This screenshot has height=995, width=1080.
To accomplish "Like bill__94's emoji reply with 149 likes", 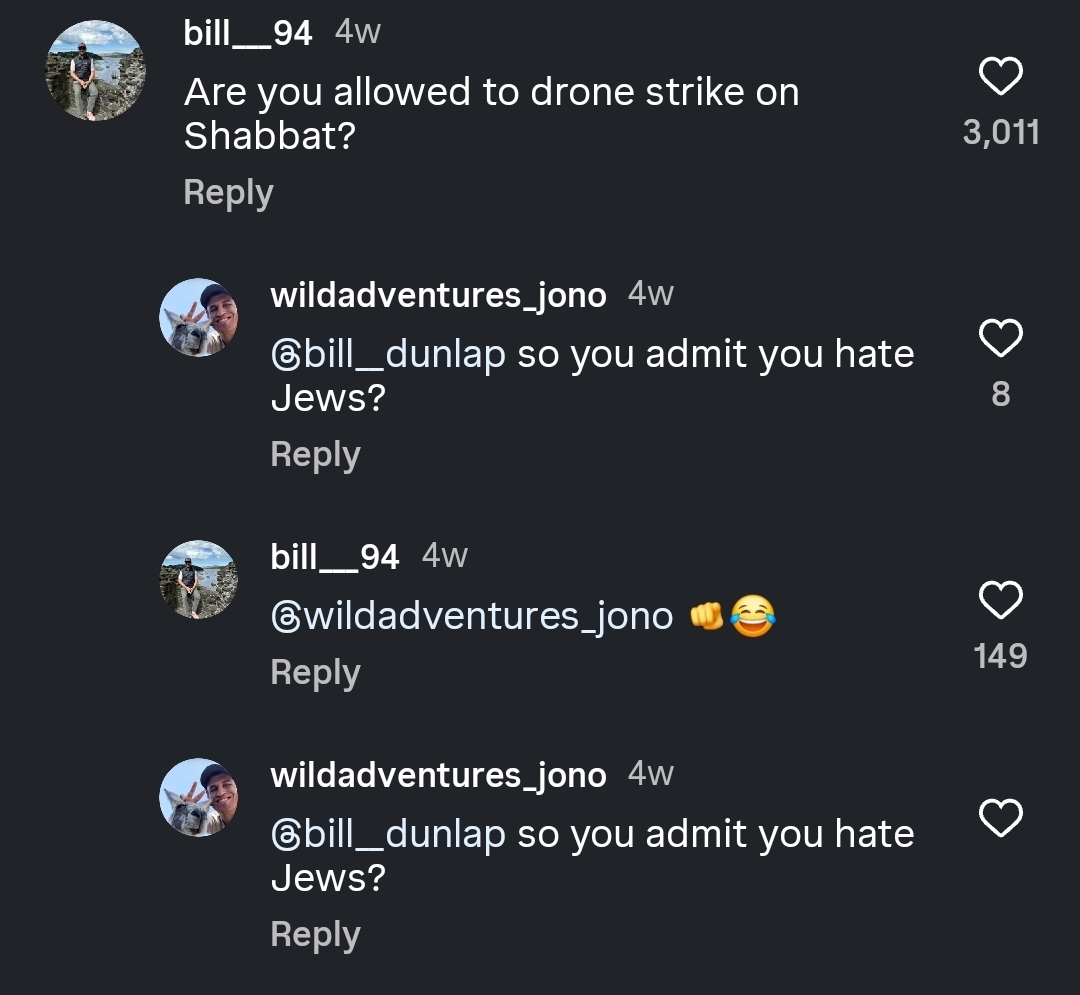I will [x=1000, y=600].
